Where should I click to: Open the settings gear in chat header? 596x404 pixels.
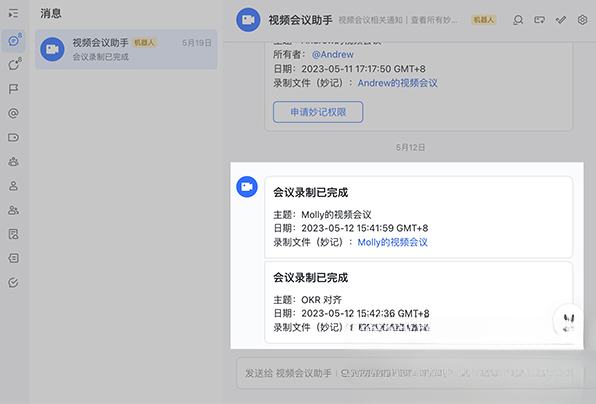coord(582,20)
